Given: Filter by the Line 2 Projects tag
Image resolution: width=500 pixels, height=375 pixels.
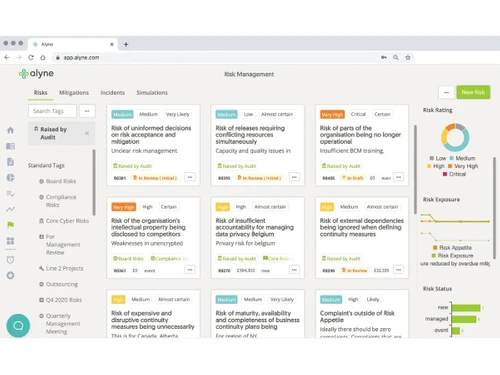Looking at the screenshot, I should pyautogui.click(x=61, y=268).
